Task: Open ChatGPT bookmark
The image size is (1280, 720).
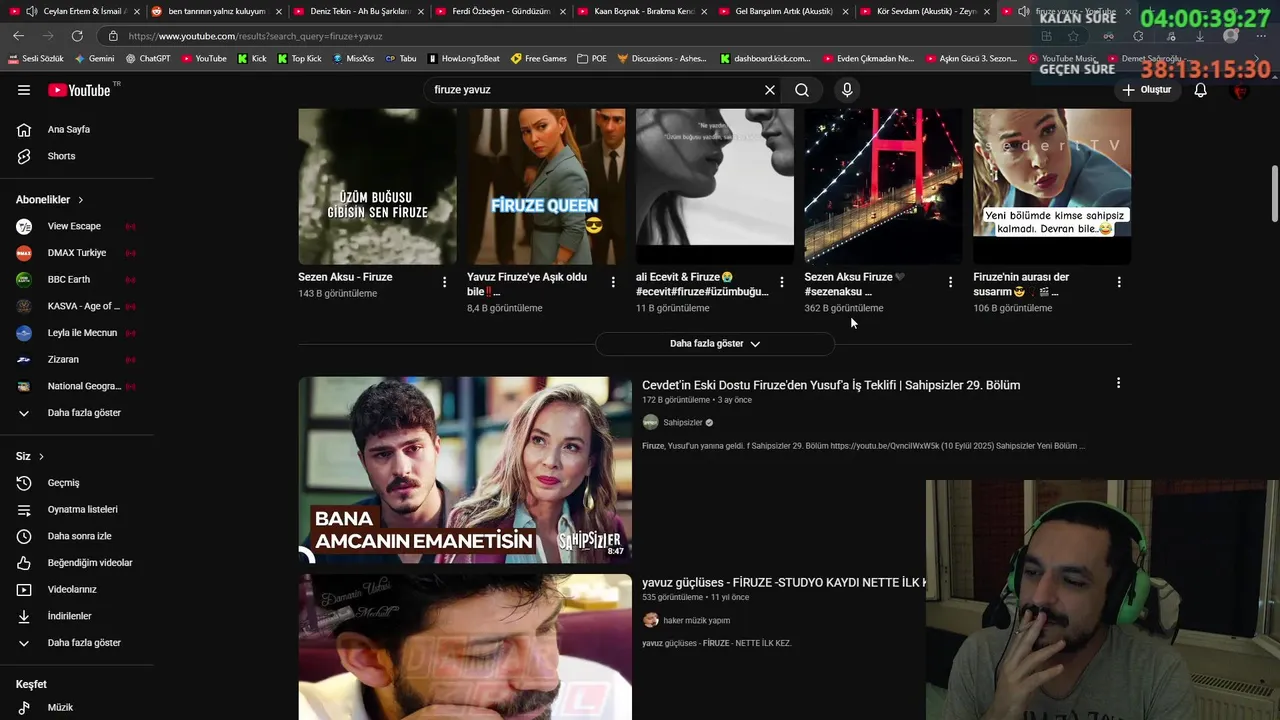Action: [x=148, y=59]
